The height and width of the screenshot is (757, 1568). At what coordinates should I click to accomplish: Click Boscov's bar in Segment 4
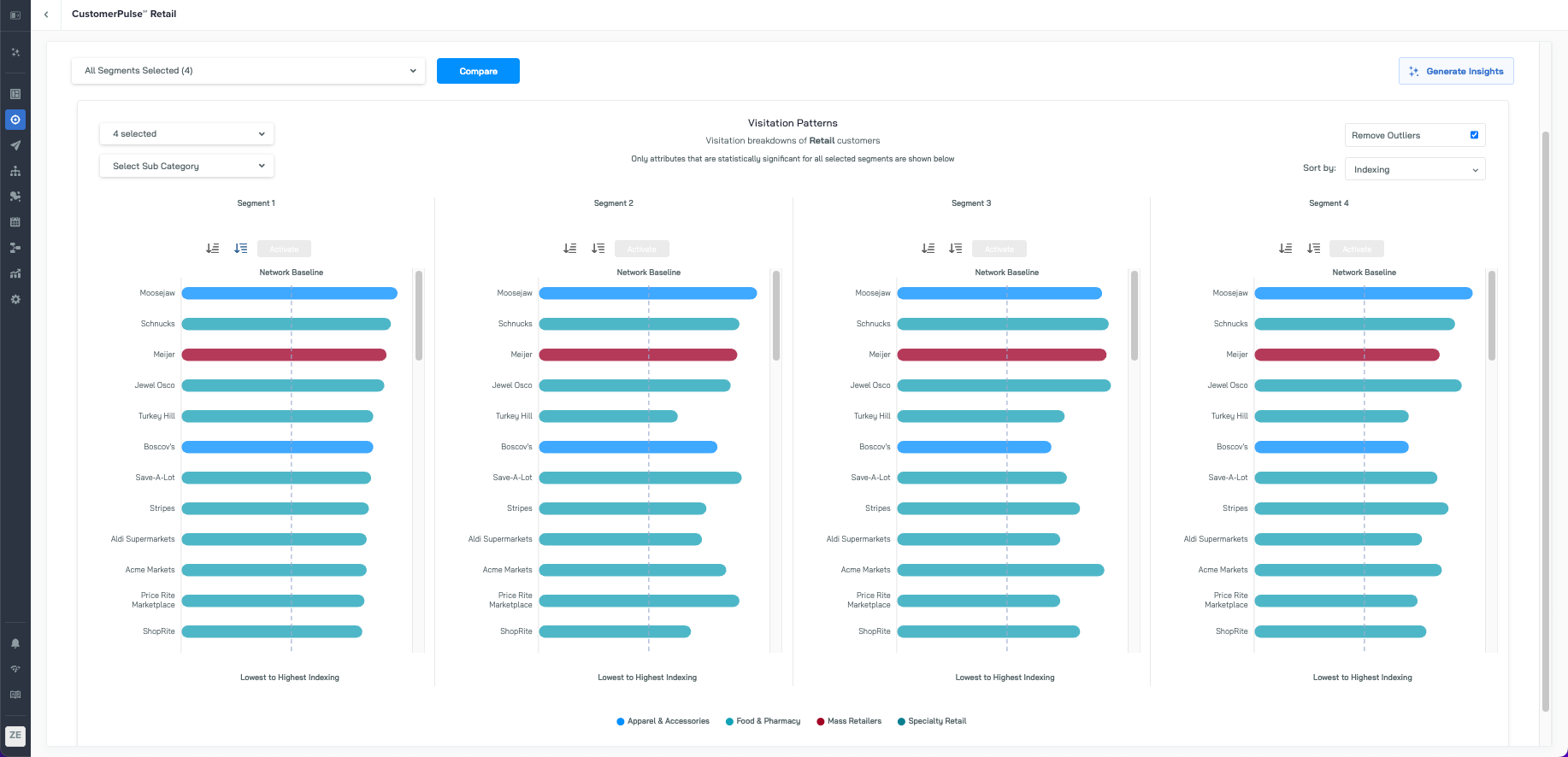point(1331,447)
